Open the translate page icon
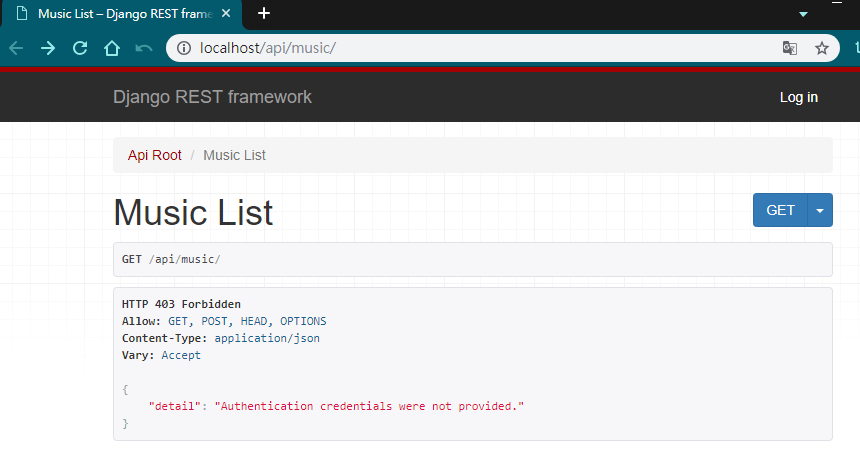This screenshot has height=462, width=860. [789, 48]
